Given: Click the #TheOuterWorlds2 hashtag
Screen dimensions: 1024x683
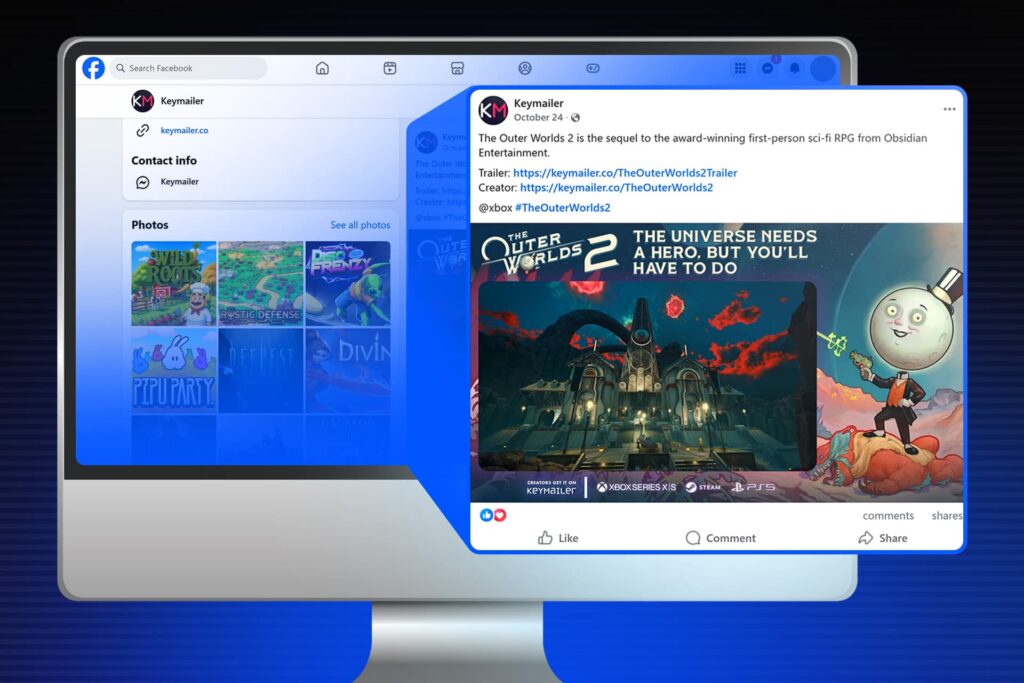Looking at the screenshot, I should pyautogui.click(x=563, y=208).
